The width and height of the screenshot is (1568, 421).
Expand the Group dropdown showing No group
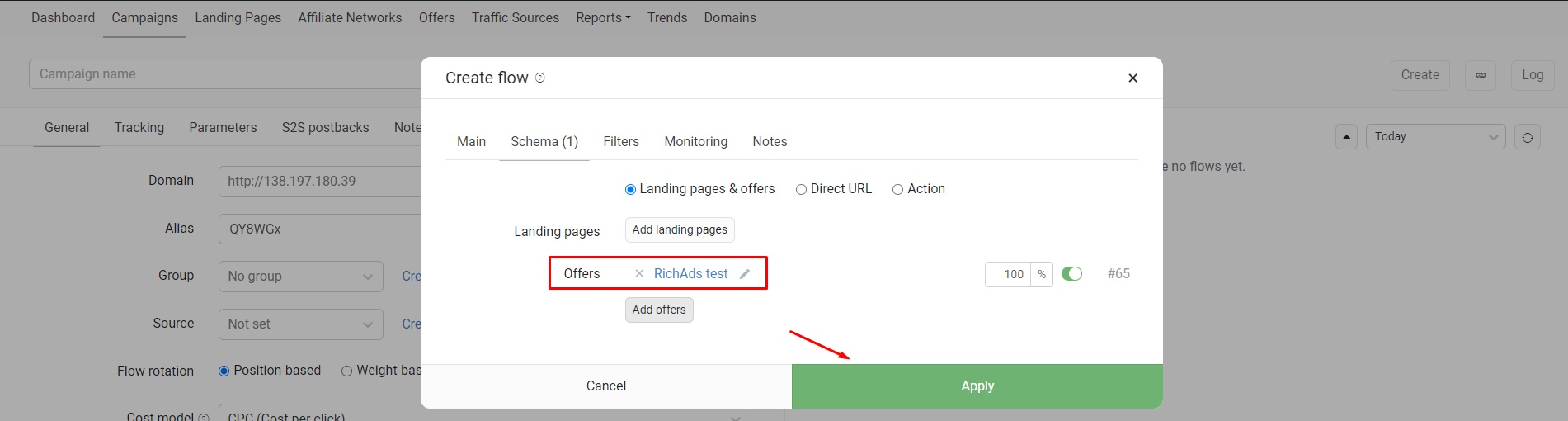[300, 277]
